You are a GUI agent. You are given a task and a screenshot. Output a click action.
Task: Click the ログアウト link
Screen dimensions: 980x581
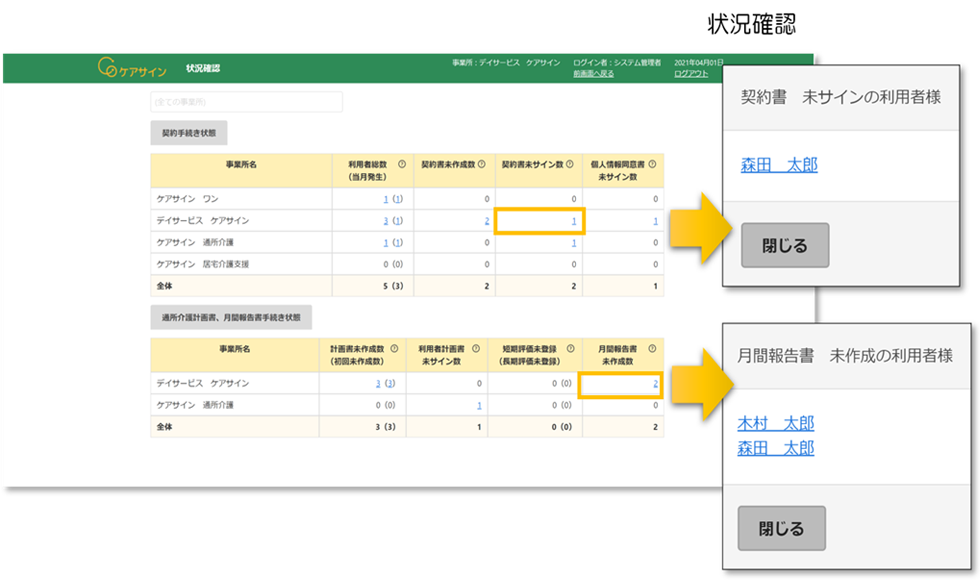coord(691,74)
